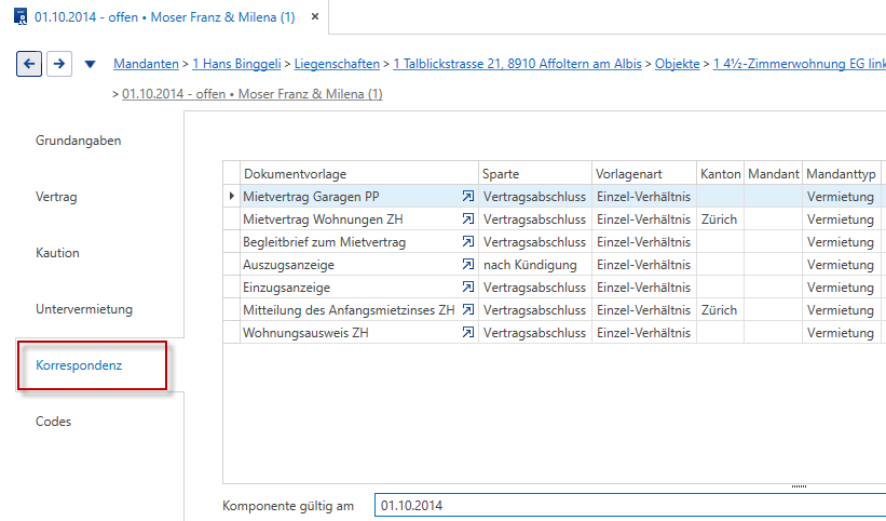This screenshot has width=886, height=521.
Task: Click the row indicator arrow of Mietvertrag Garagen PP
Action: [x=232, y=196]
